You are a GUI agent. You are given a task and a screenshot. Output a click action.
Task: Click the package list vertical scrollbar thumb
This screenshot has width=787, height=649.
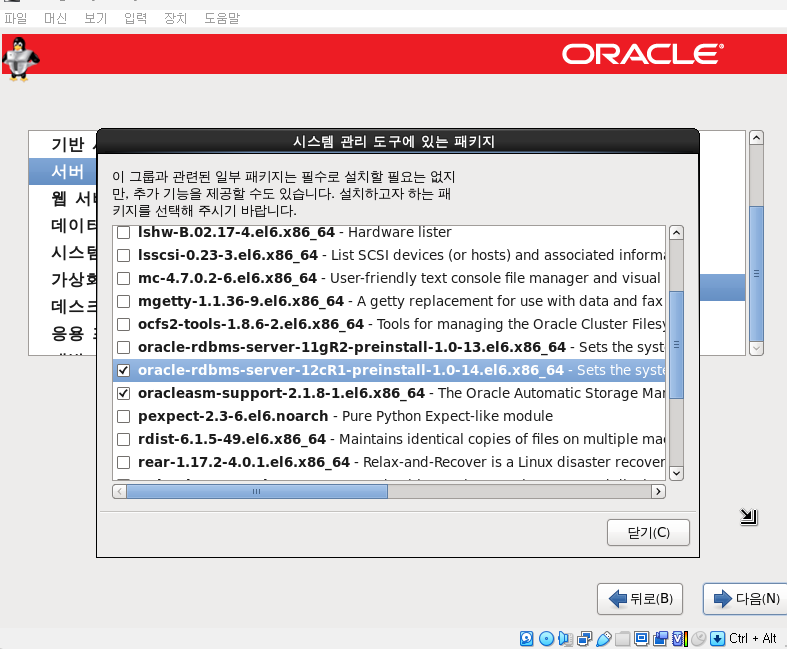click(677, 345)
